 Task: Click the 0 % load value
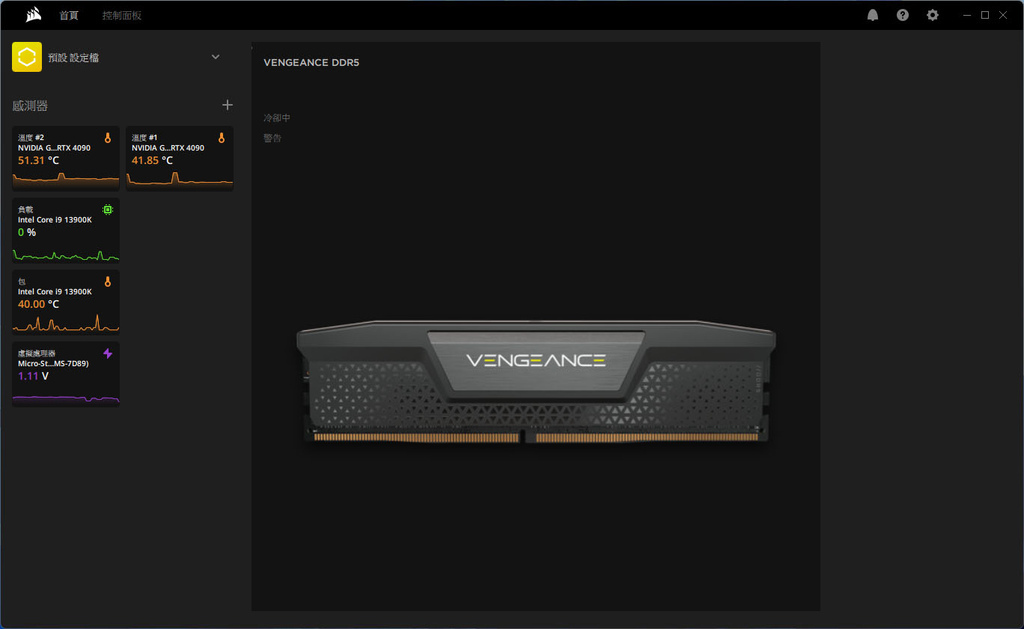tap(27, 233)
